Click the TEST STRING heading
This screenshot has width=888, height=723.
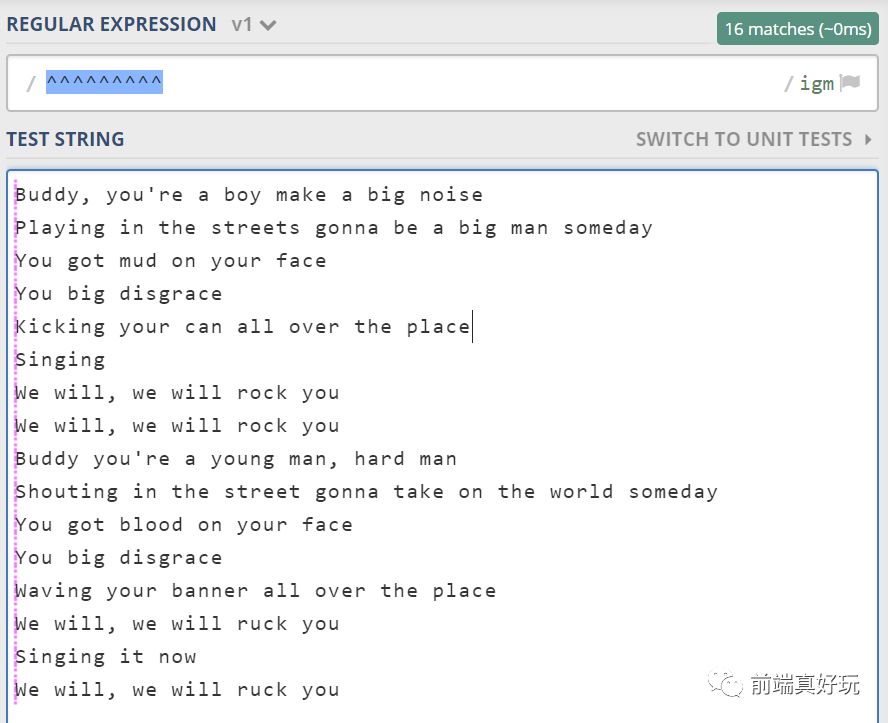coord(66,139)
